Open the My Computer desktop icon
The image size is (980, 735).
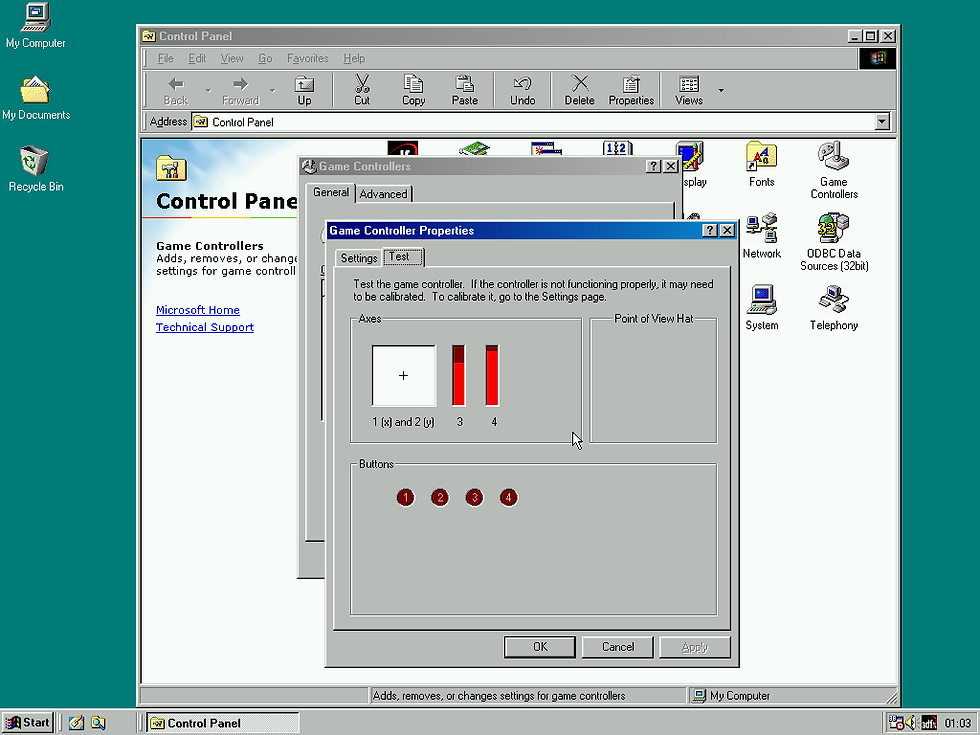pyautogui.click(x=36, y=26)
